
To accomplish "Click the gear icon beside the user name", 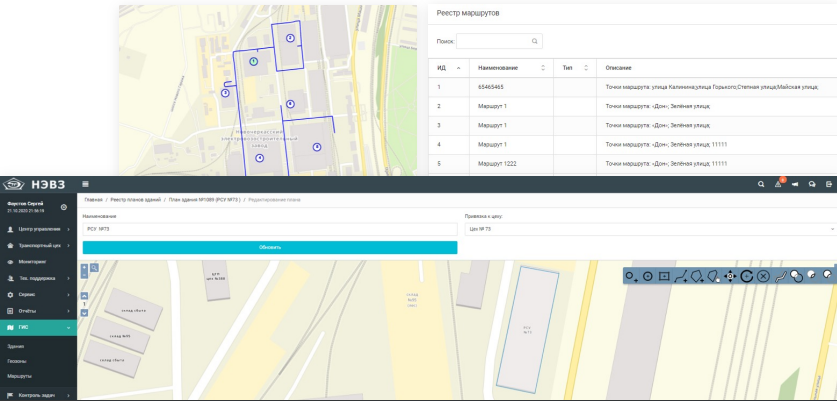I will point(64,207).
